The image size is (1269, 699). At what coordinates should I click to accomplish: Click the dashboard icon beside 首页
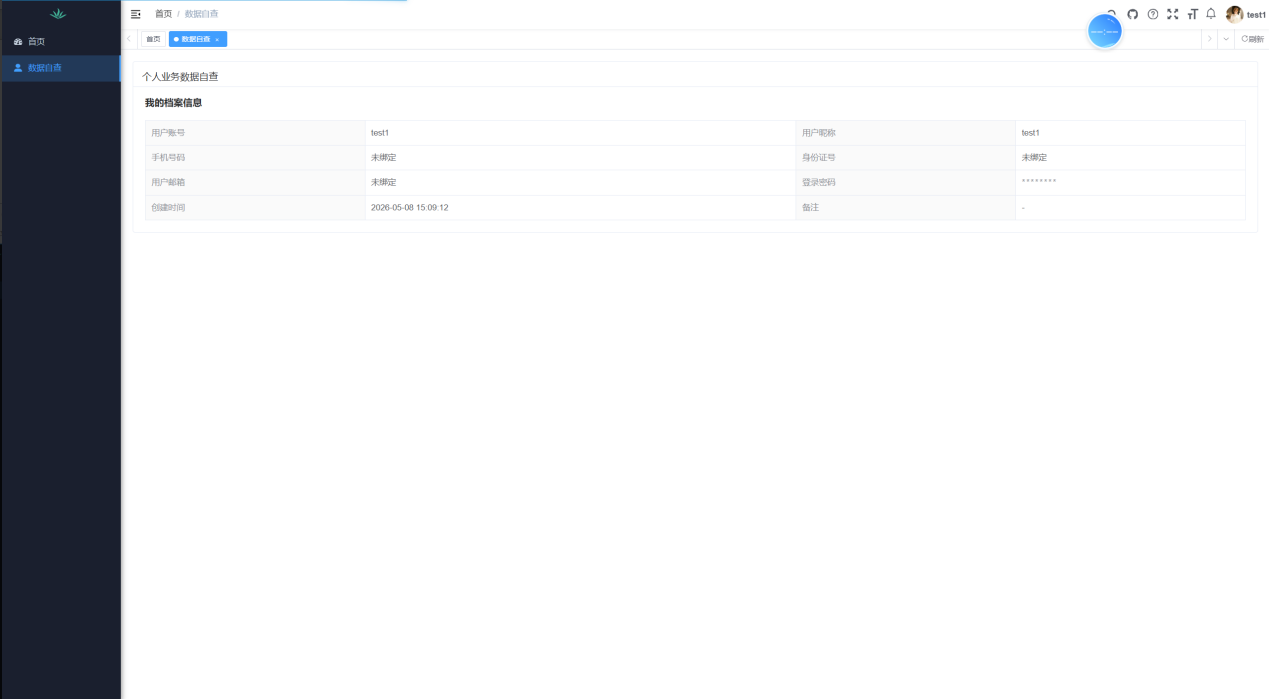tap(18, 42)
